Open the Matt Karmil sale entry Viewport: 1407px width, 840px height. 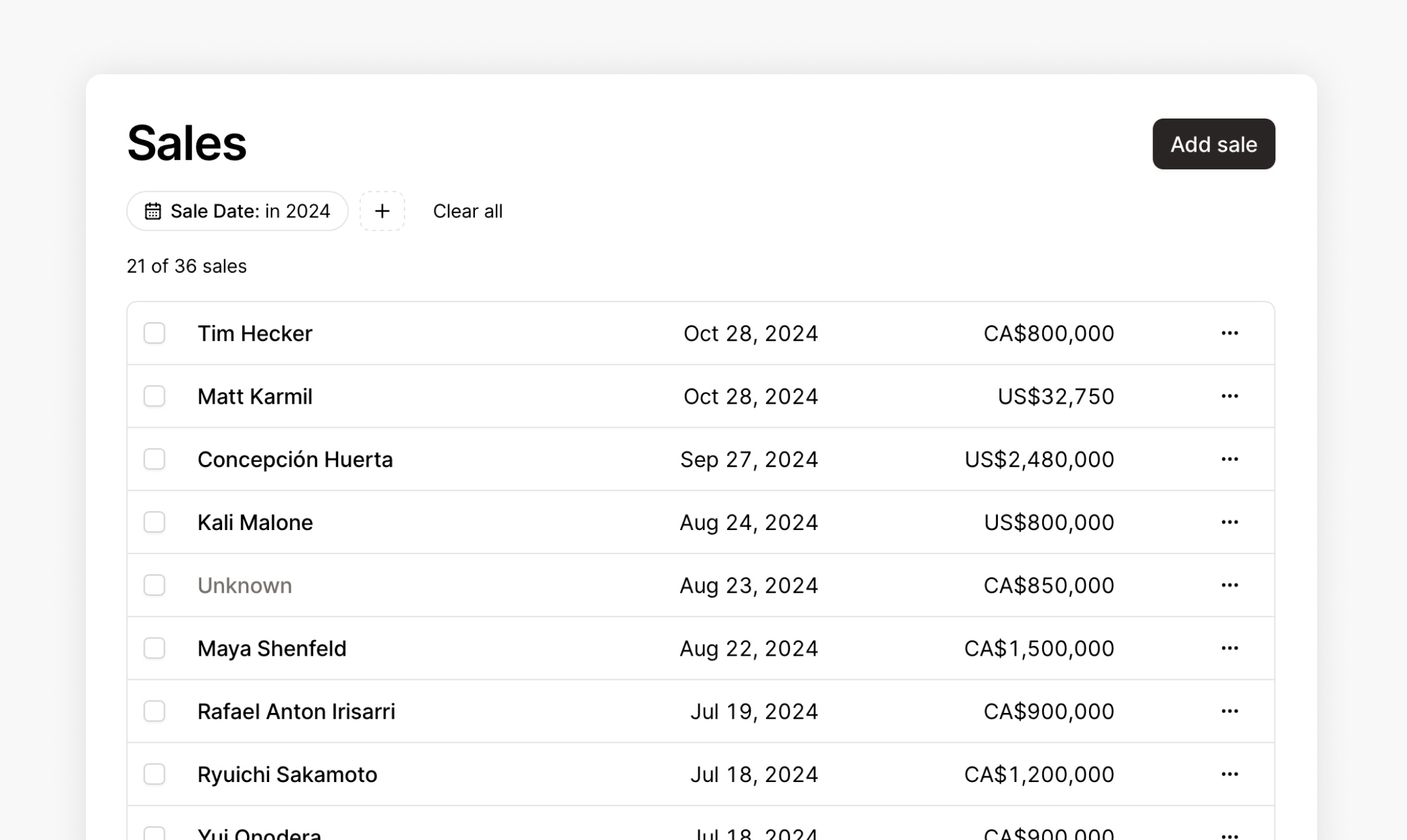255,397
